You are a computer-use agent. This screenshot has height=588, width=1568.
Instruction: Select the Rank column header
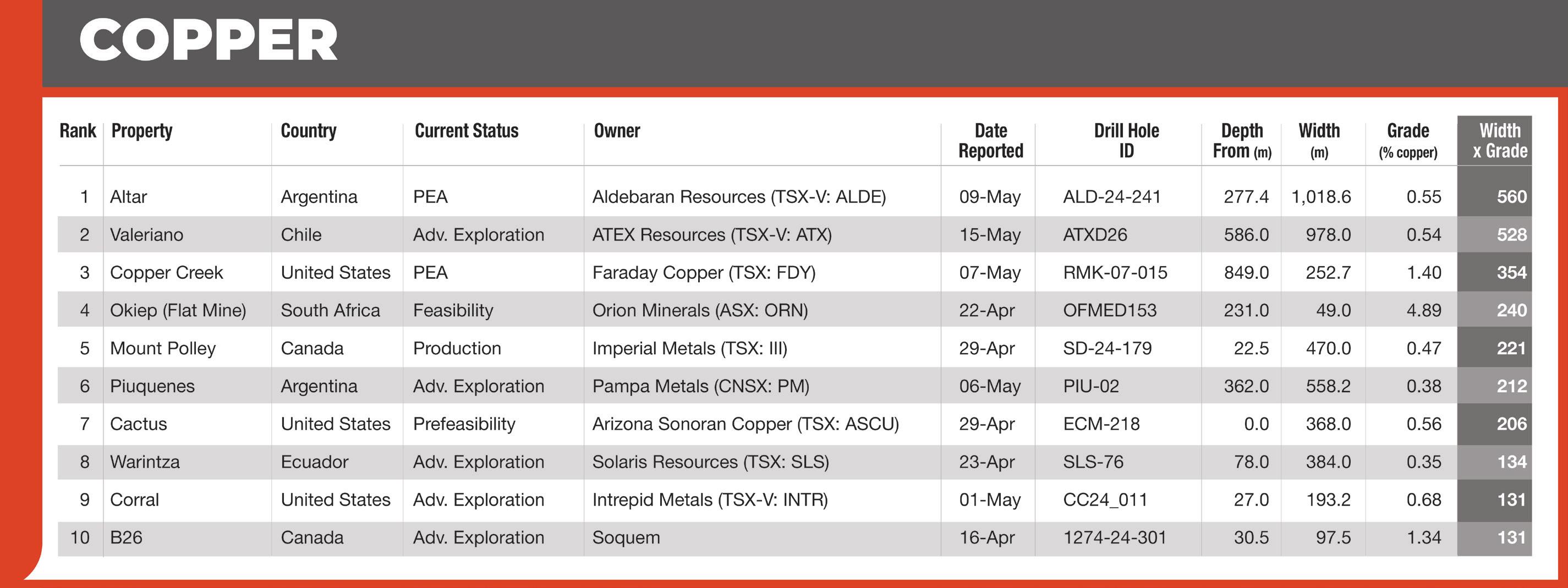tap(78, 131)
